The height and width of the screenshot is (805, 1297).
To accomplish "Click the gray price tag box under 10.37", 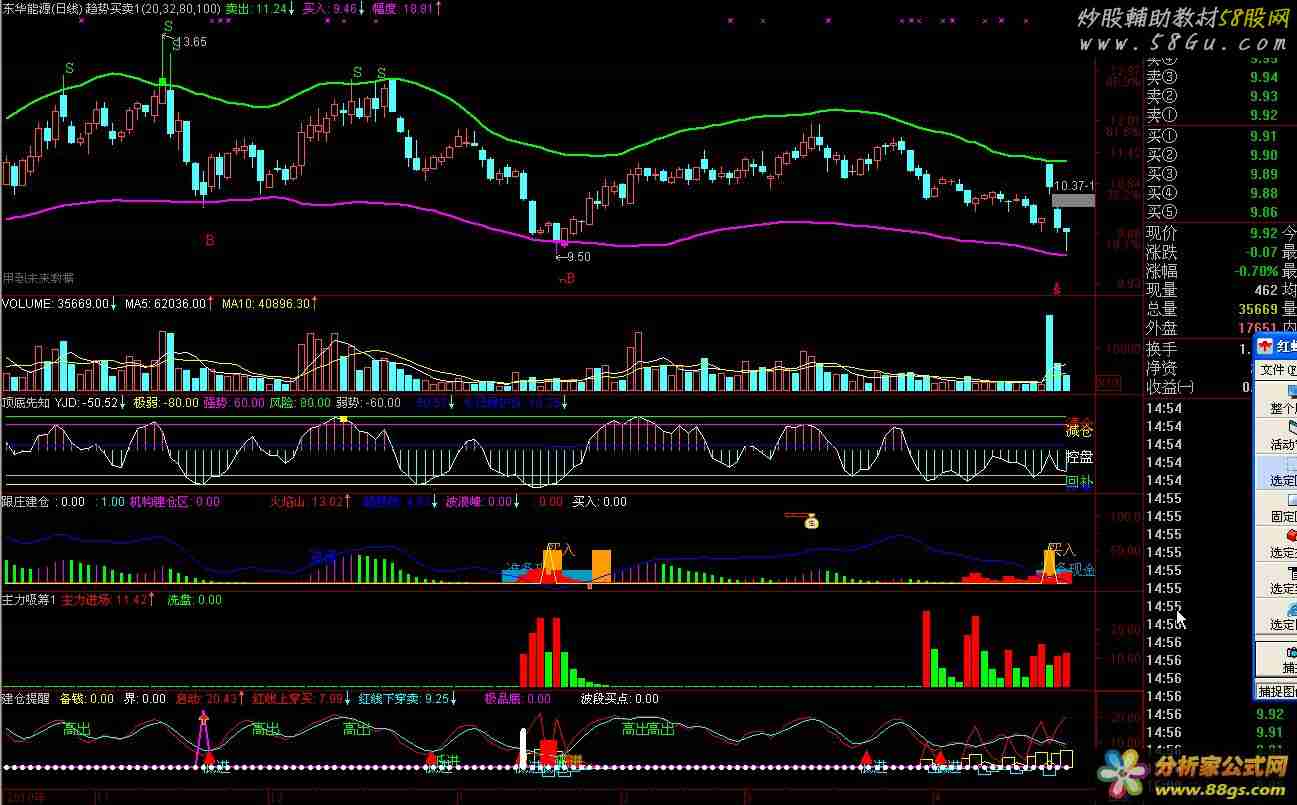I will click(x=1073, y=200).
